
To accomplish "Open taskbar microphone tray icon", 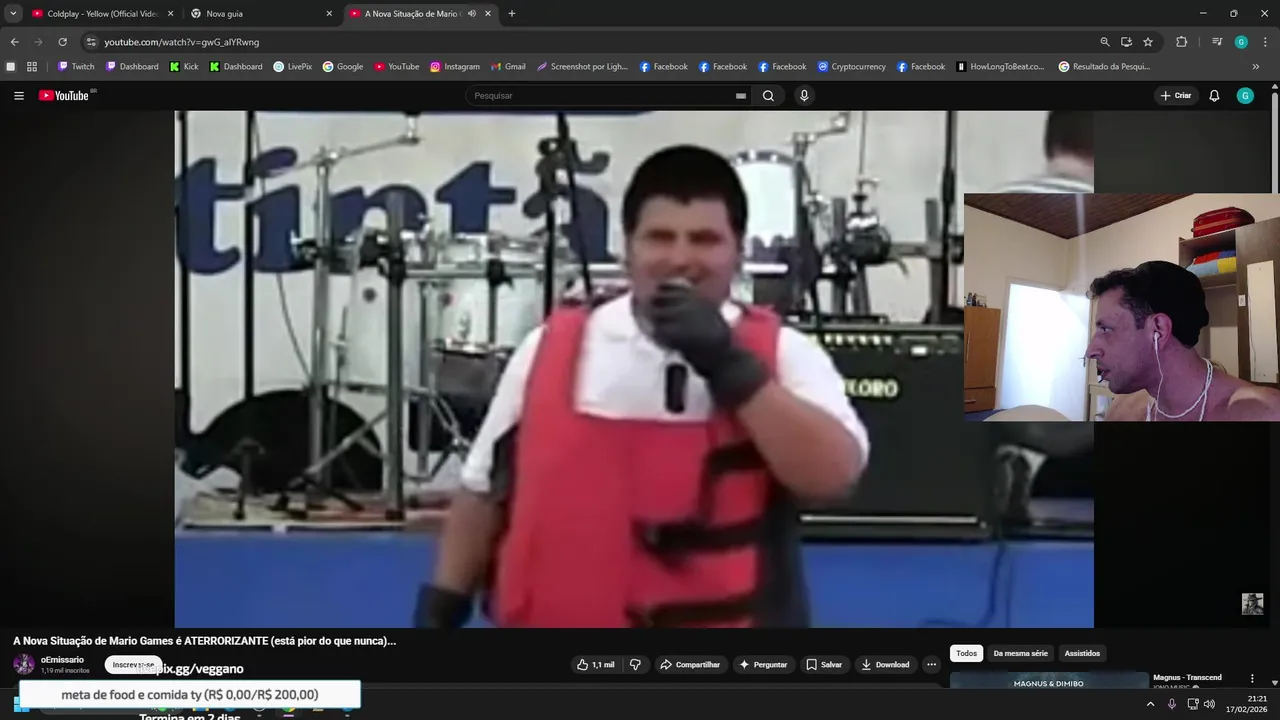I will pos(1172,704).
